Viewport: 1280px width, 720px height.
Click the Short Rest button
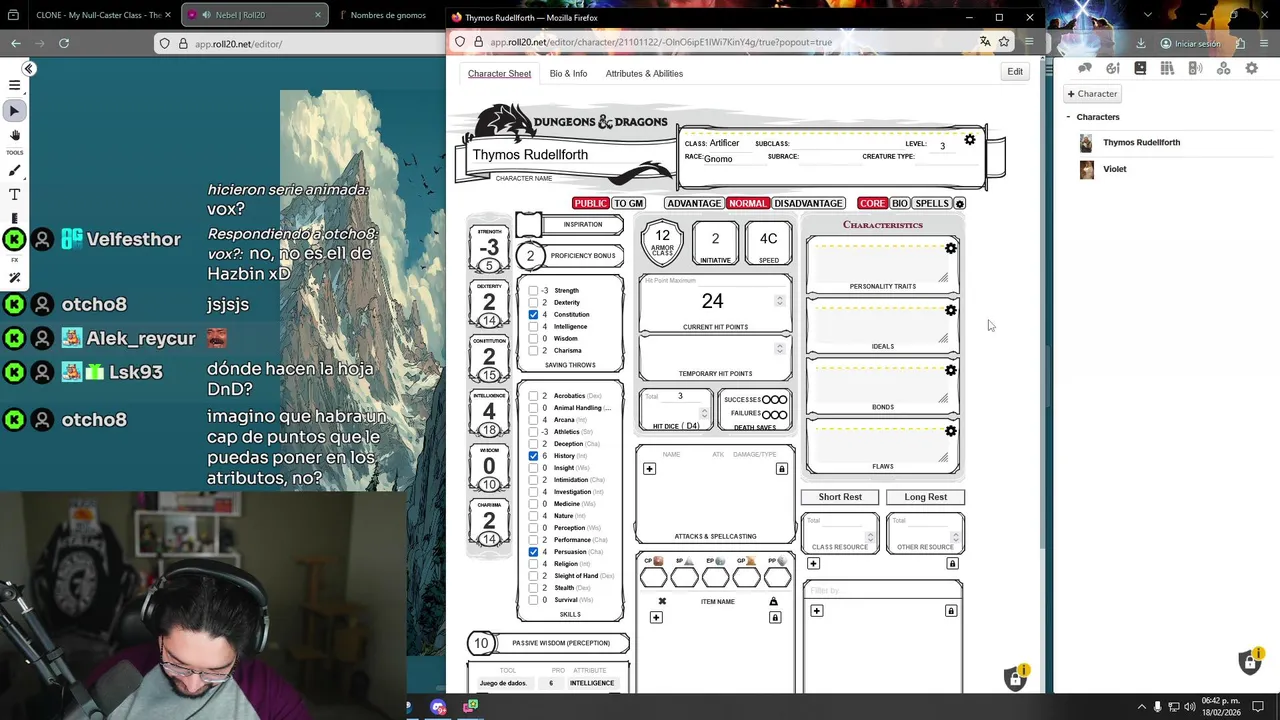(840, 497)
